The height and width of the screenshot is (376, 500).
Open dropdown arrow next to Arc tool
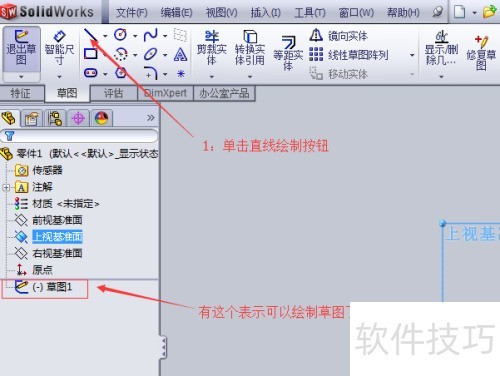point(135,55)
